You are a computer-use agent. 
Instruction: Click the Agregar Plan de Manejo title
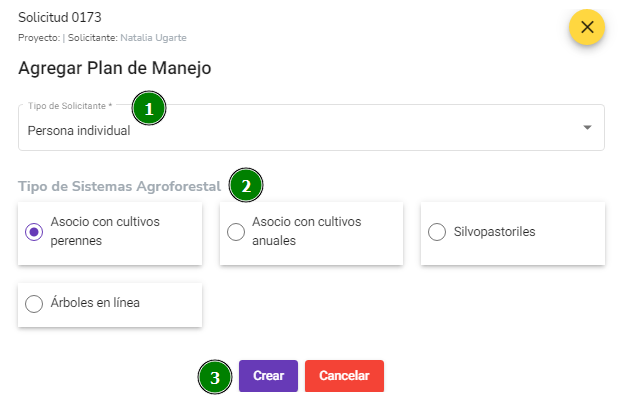pyautogui.click(x=114, y=68)
